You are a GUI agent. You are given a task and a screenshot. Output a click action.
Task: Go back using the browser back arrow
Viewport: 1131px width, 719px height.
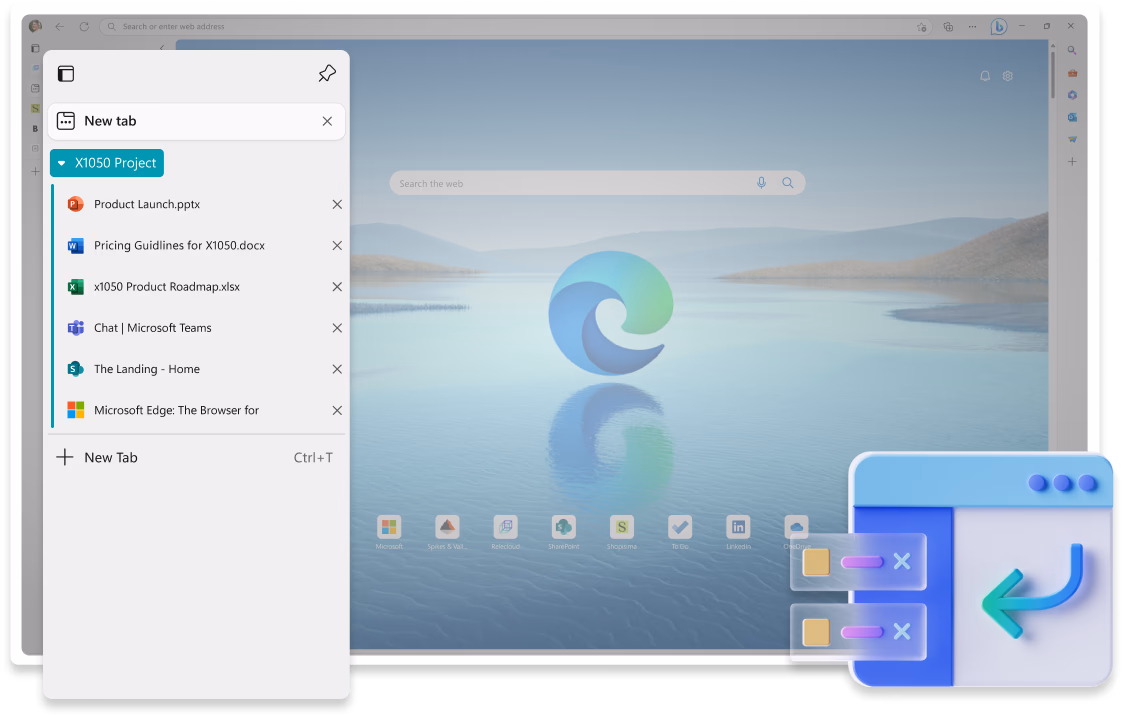click(60, 27)
